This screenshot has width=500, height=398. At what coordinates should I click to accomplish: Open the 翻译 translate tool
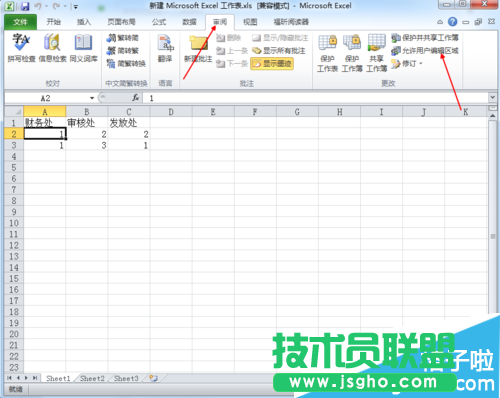click(x=165, y=48)
